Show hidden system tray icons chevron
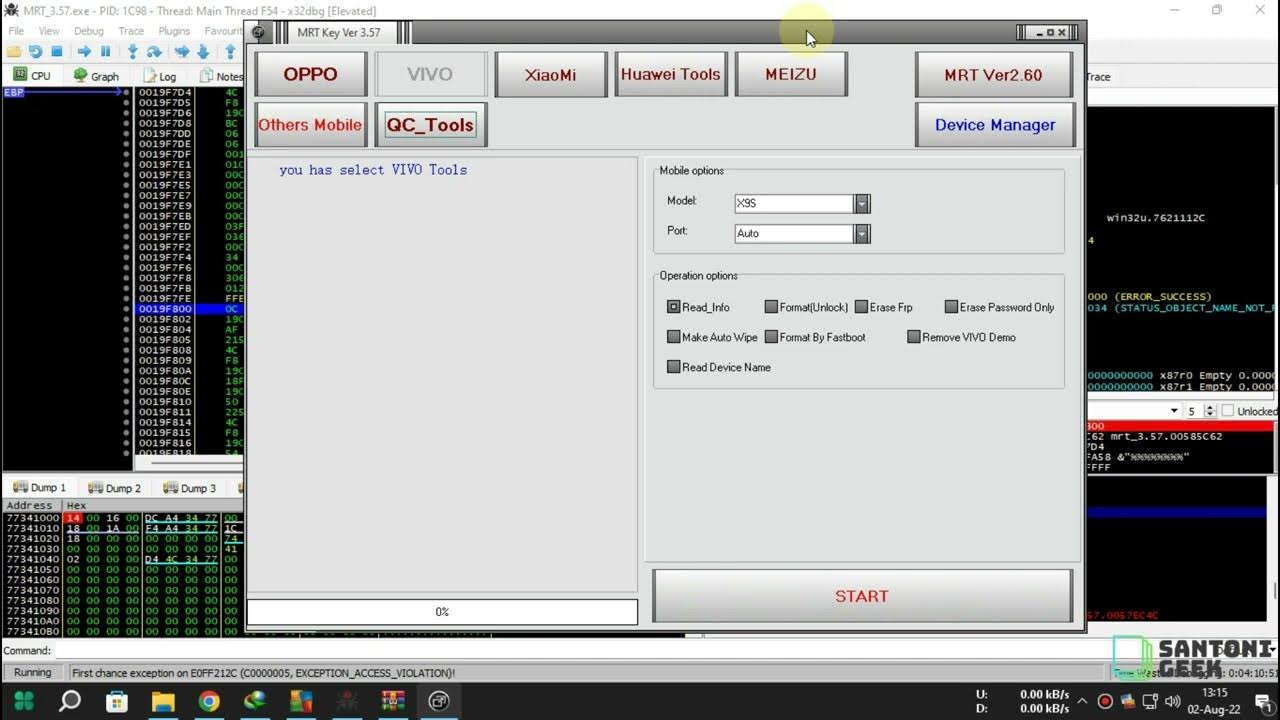Image resolution: width=1280 pixels, height=720 pixels. (x=1082, y=701)
